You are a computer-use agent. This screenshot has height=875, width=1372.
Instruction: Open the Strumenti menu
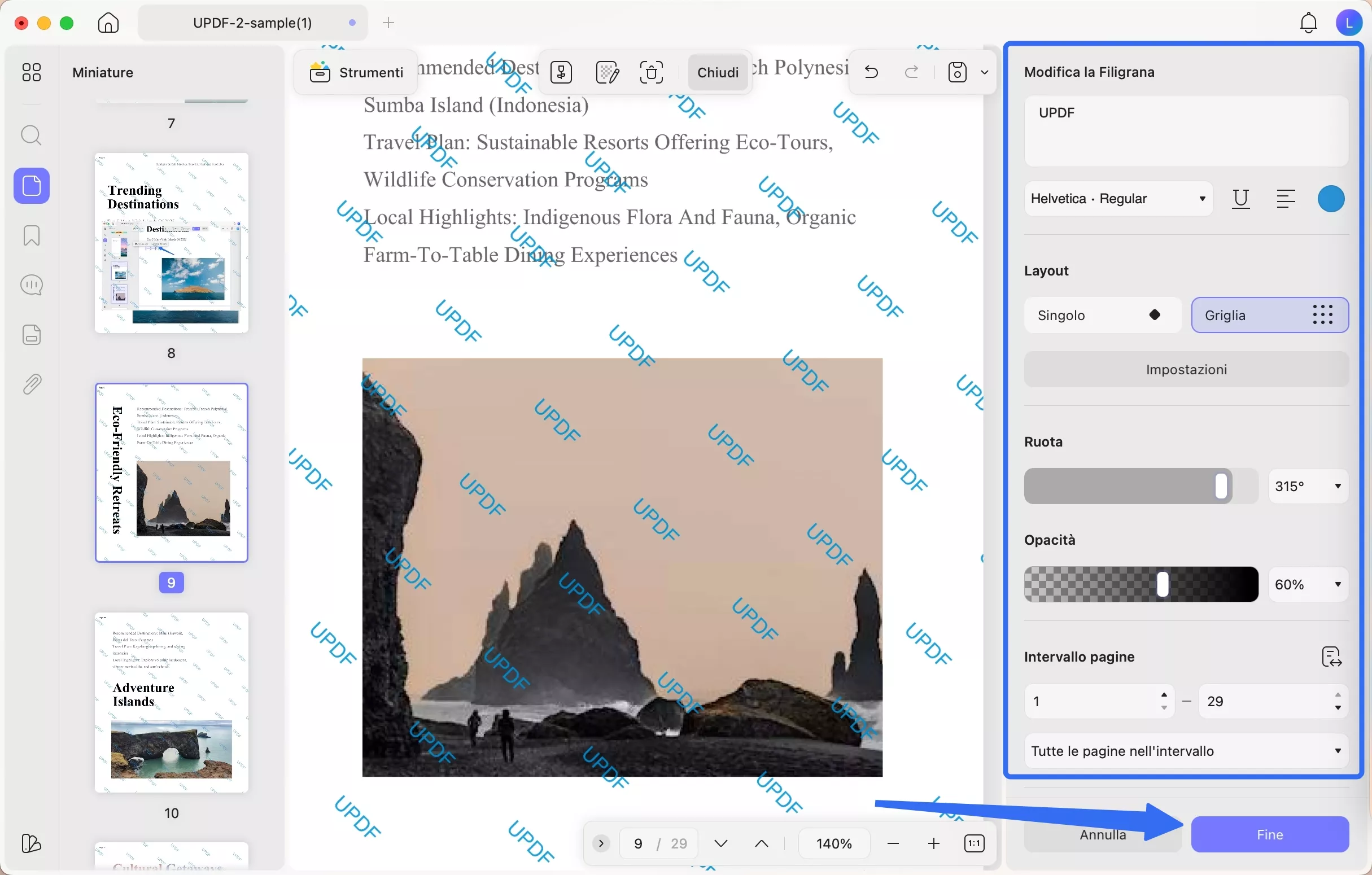357,72
